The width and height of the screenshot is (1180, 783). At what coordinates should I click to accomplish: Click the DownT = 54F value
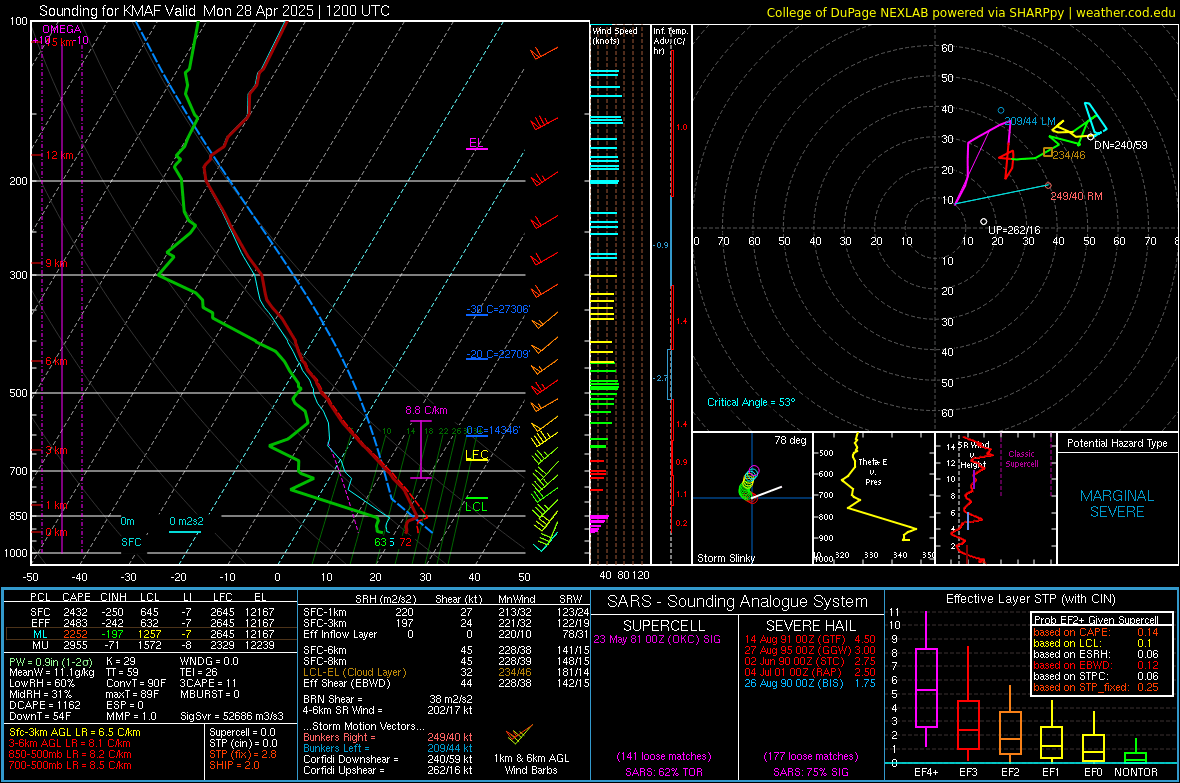[x=39, y=716]
